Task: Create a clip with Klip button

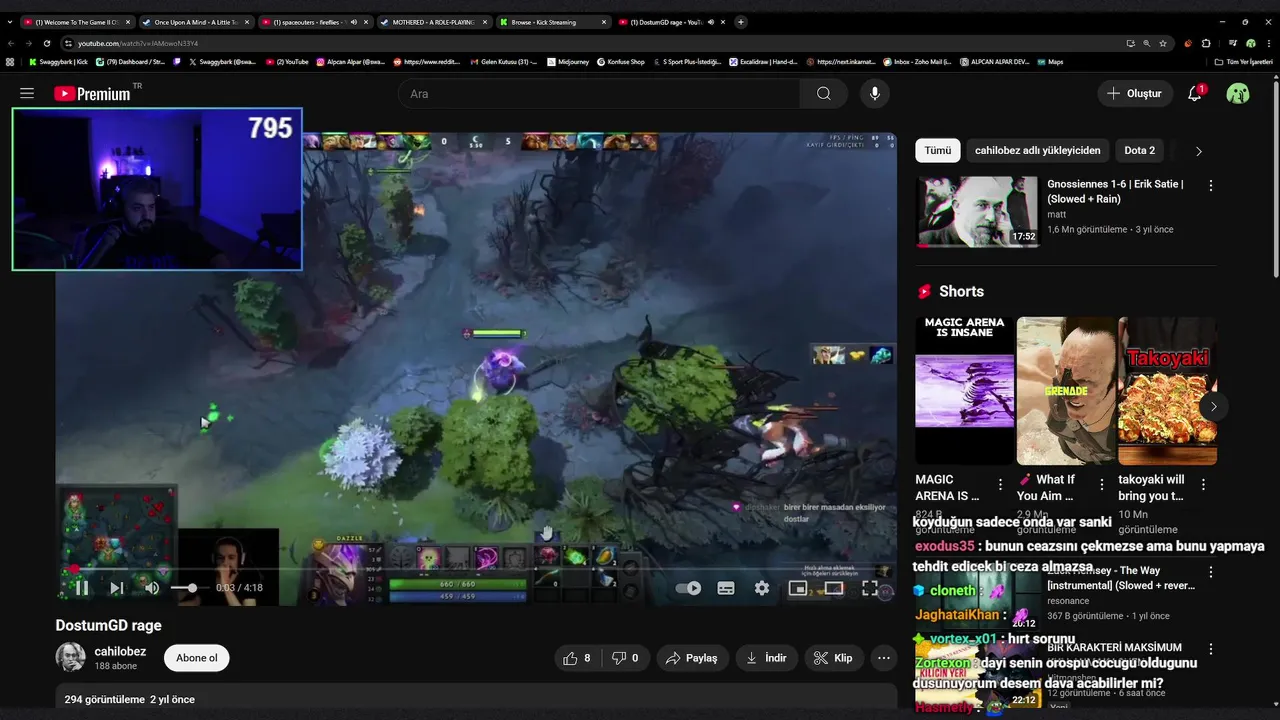Action: 833,658
